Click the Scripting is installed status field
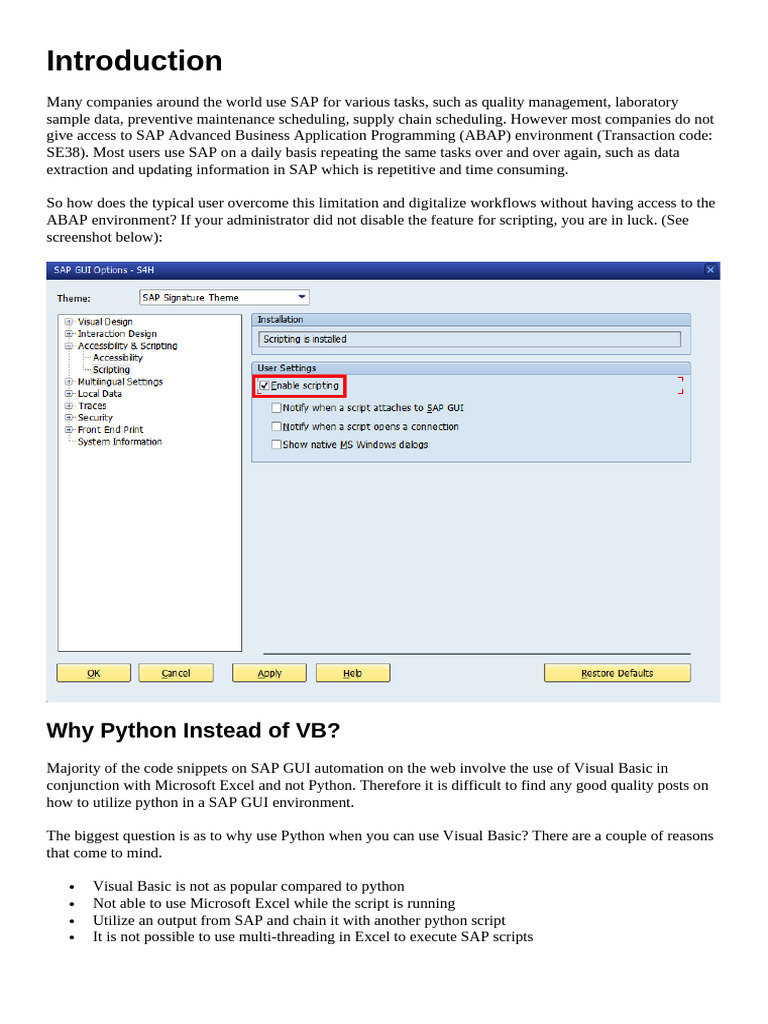 coord(470,339)
